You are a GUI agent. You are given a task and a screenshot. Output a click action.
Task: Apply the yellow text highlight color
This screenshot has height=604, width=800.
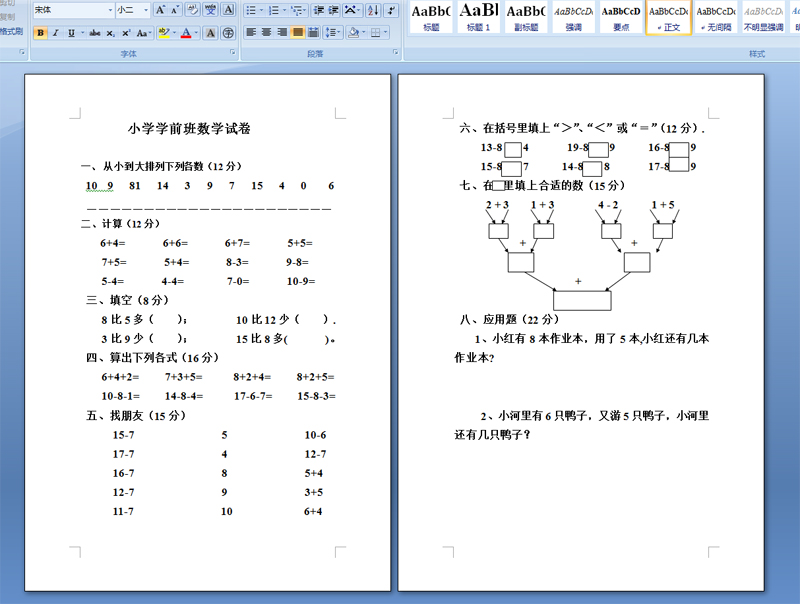(164, 33)
